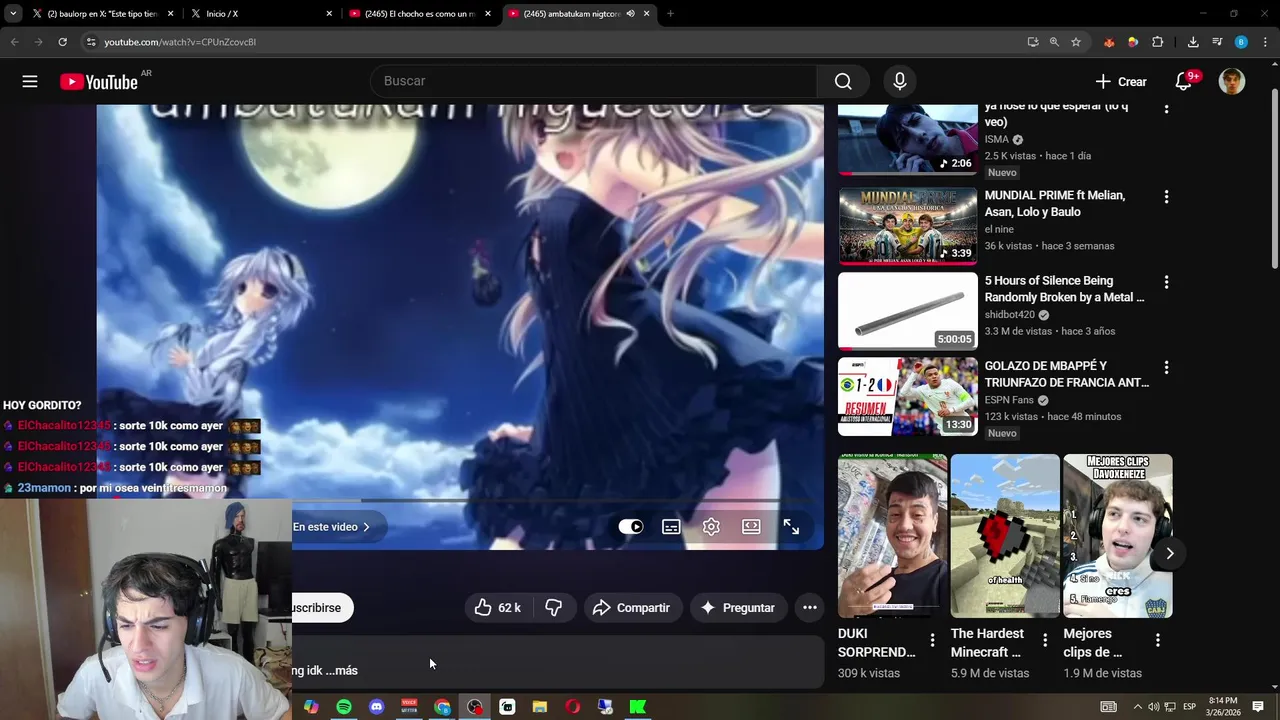The image size is (1280, 720).
Task: Open the tab search dropdown arrow
Action: pos(13,14)
